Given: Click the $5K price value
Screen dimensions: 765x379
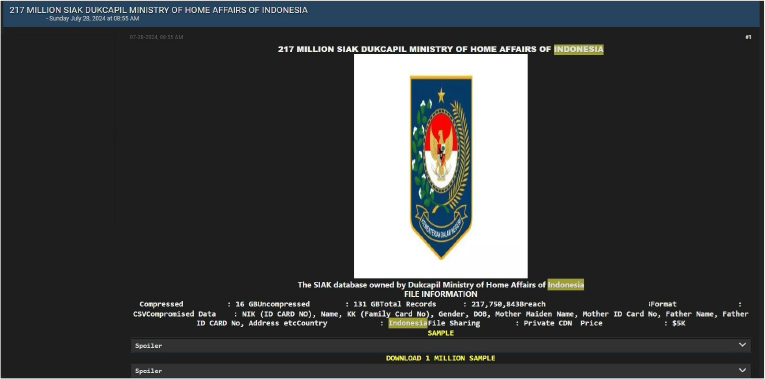Looking at the screenshot, I should [678, 323].
